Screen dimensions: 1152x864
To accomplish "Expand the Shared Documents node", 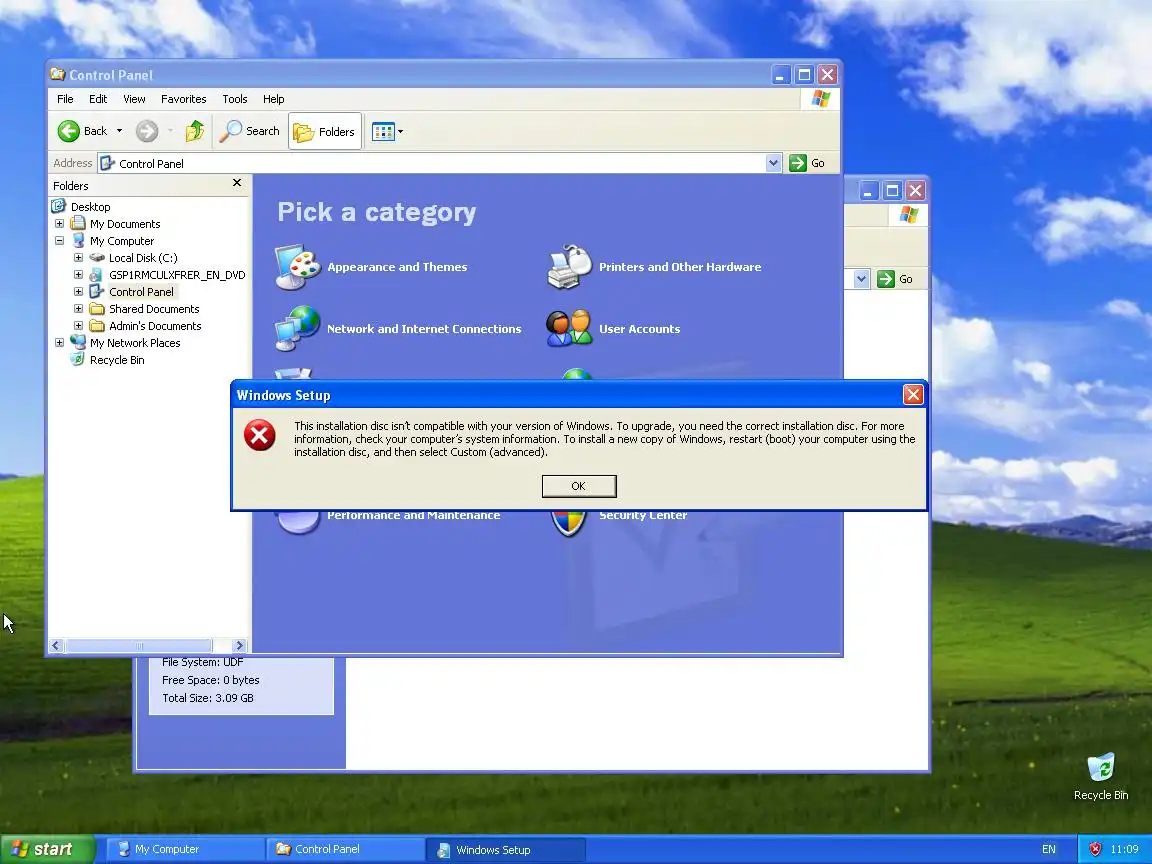I will pos(79,309).
